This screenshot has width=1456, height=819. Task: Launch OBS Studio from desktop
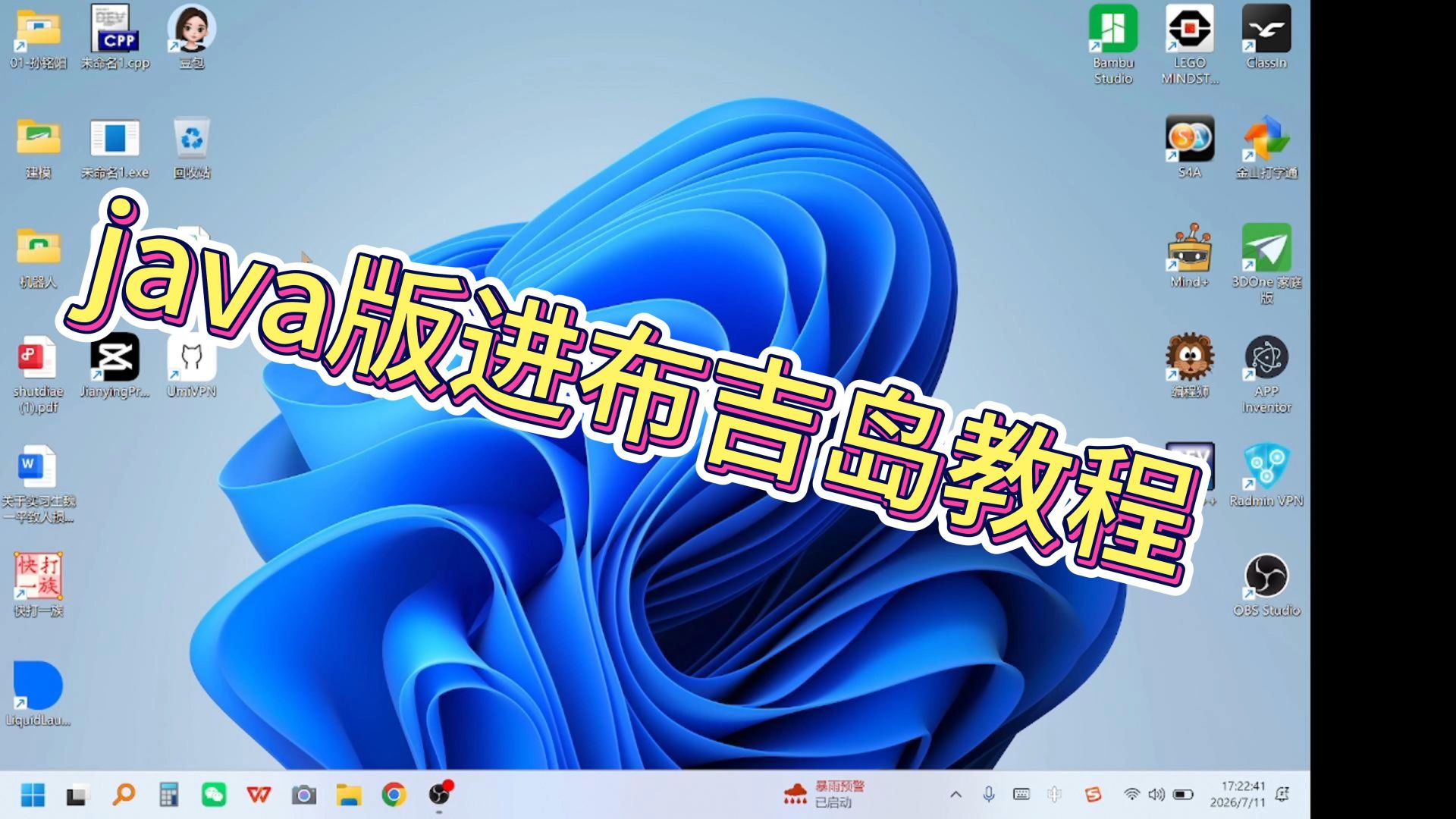pos(1266,585)
